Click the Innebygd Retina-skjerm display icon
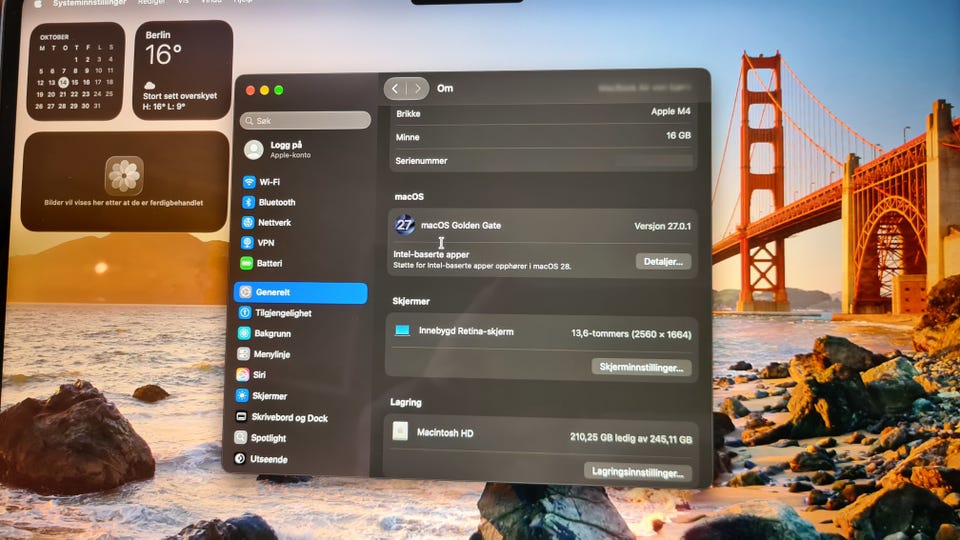Screen dimensions: 960x540 click(x=402, y=331)
